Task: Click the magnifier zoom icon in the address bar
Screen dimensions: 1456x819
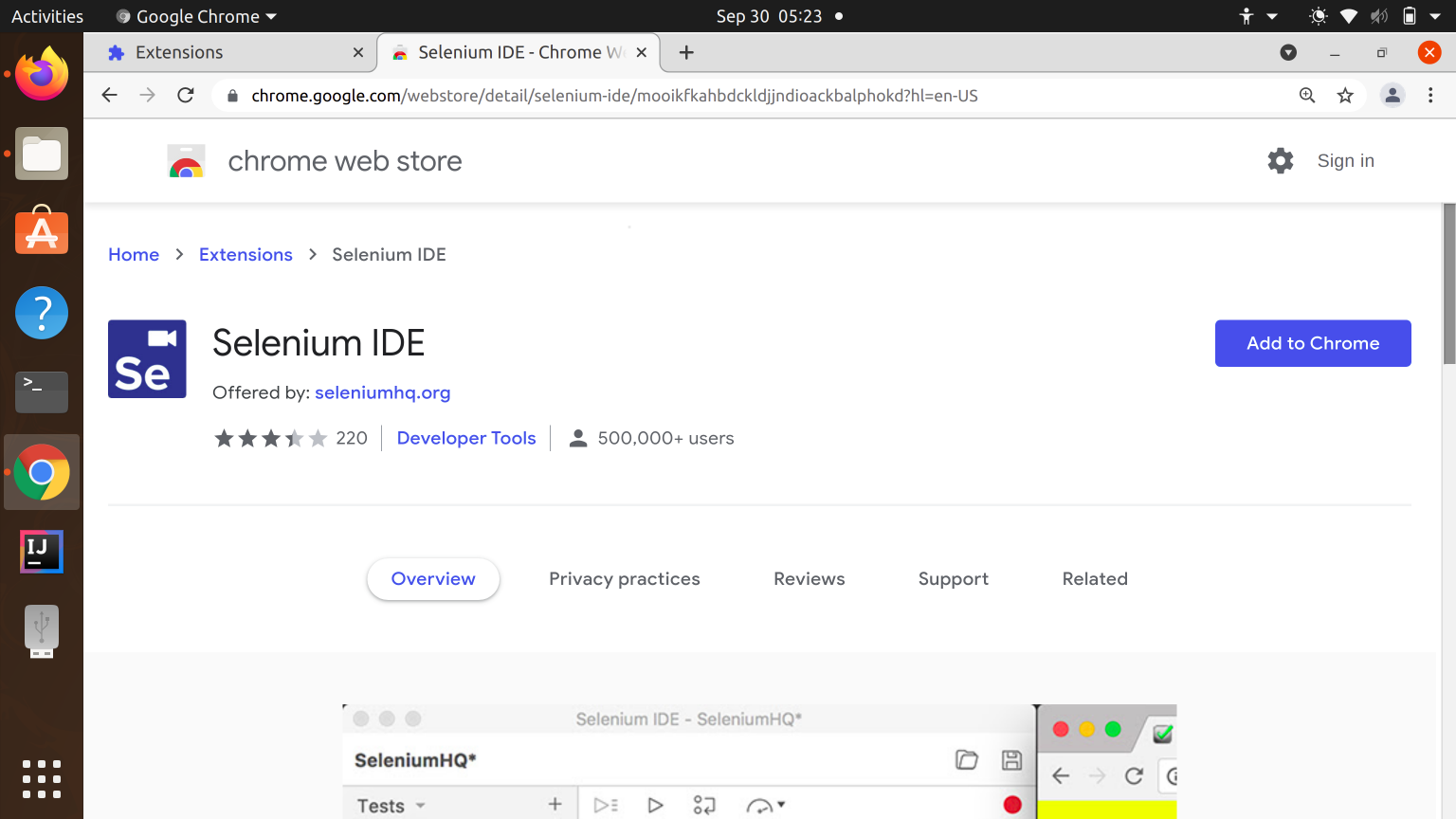Action: click(x=1306, y=95)
